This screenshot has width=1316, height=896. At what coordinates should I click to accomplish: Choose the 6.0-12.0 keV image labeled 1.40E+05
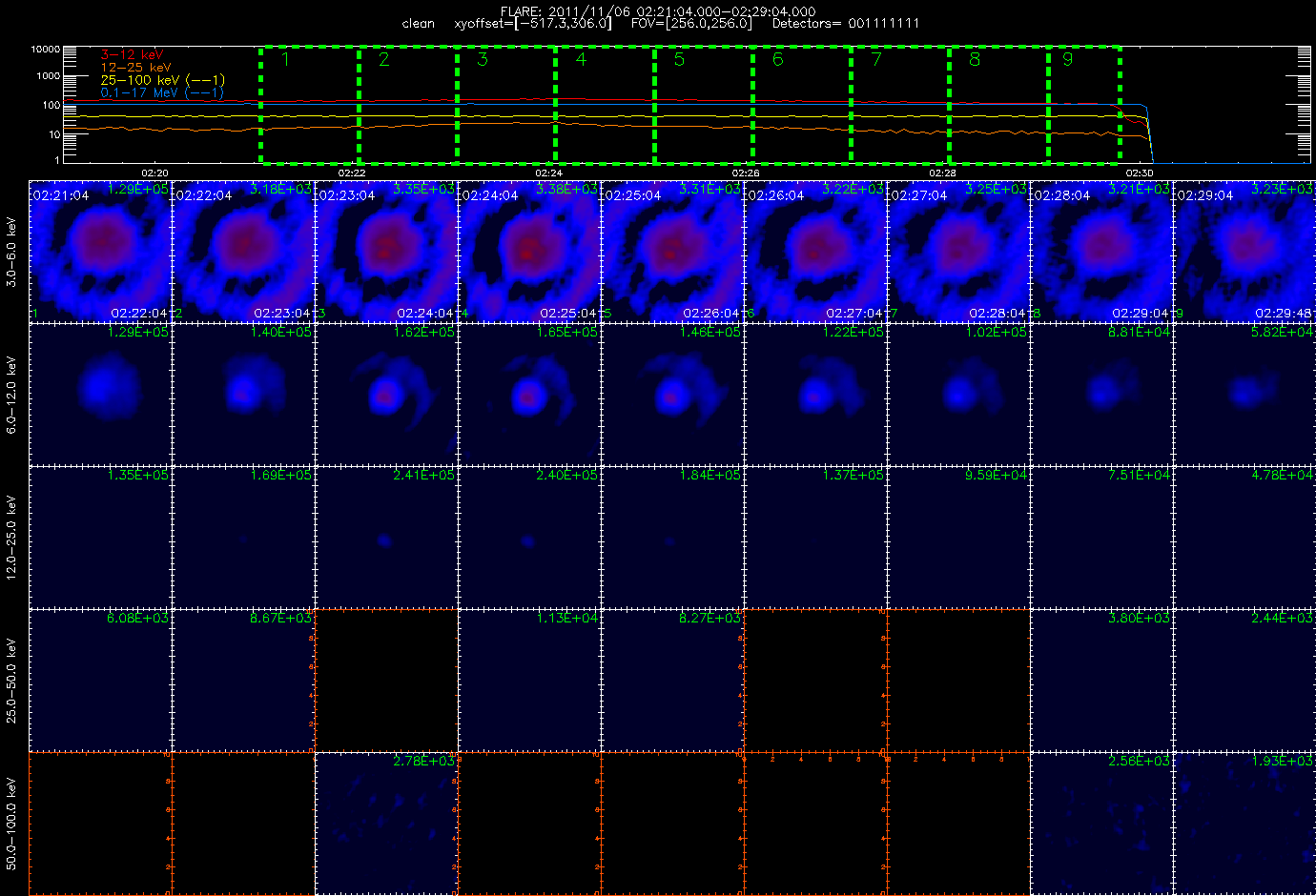point(243,394)
